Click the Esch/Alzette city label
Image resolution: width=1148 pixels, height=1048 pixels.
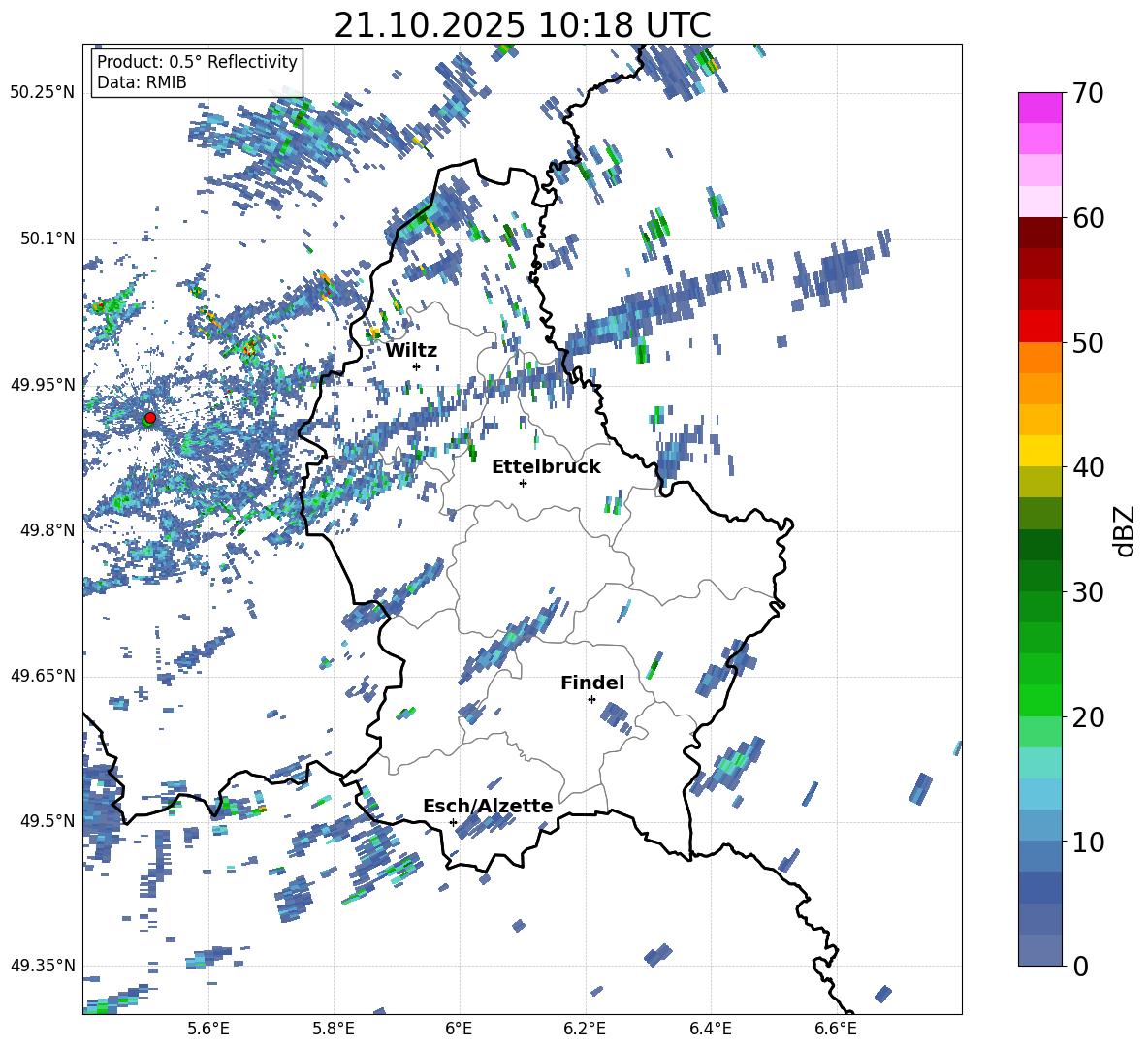pyautogui.click(x=488, y=806)
